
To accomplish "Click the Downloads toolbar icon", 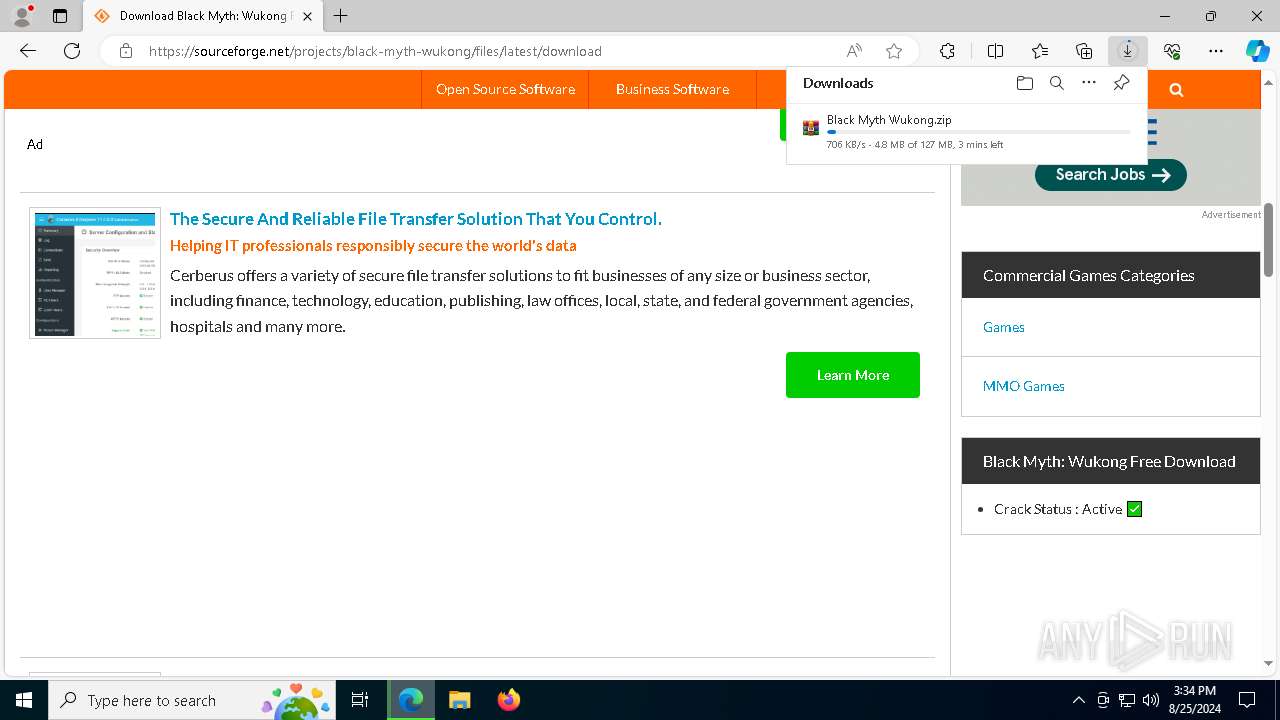I will 1128,51.
